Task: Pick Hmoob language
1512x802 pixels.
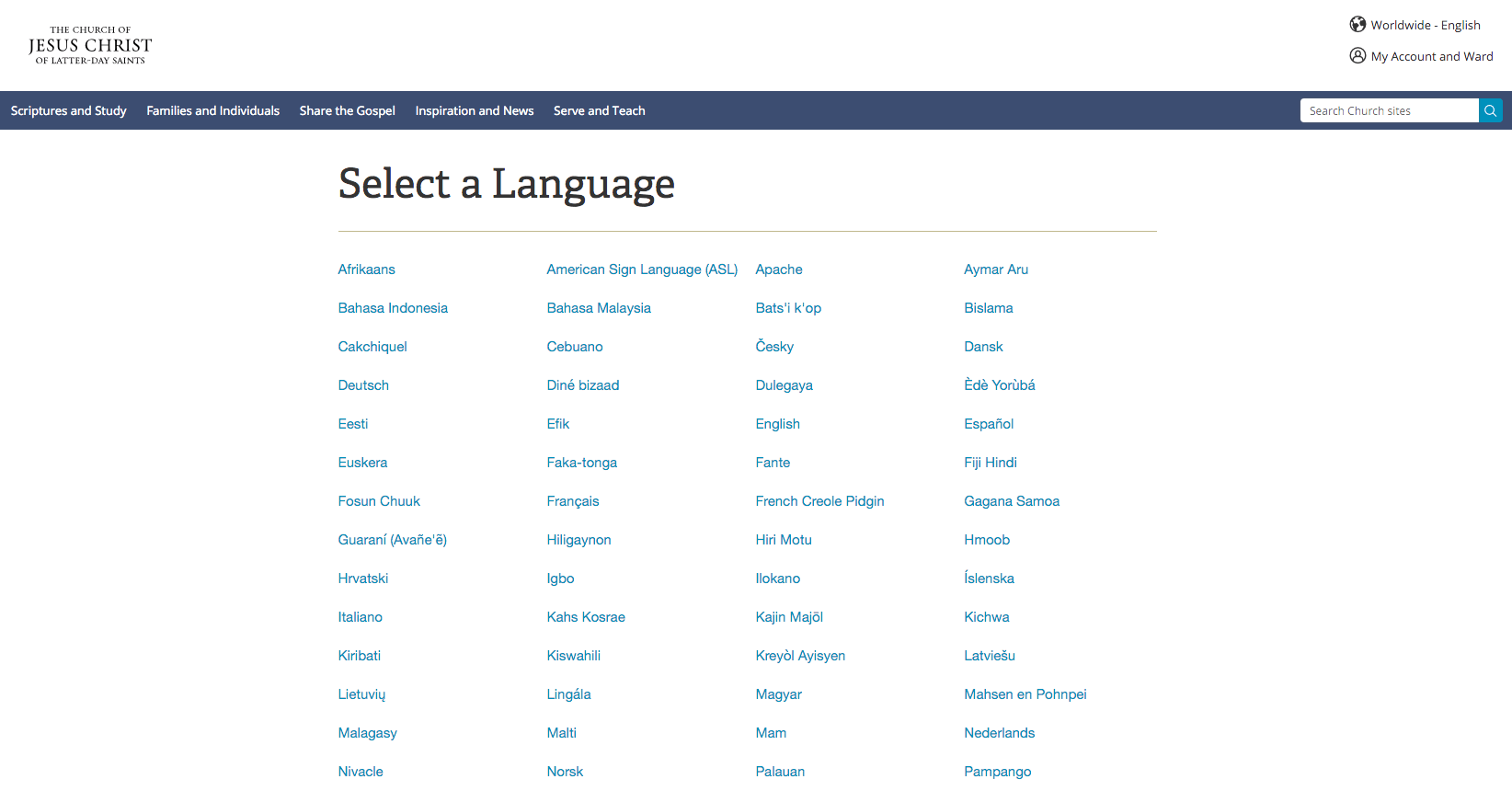Action: 987,540
